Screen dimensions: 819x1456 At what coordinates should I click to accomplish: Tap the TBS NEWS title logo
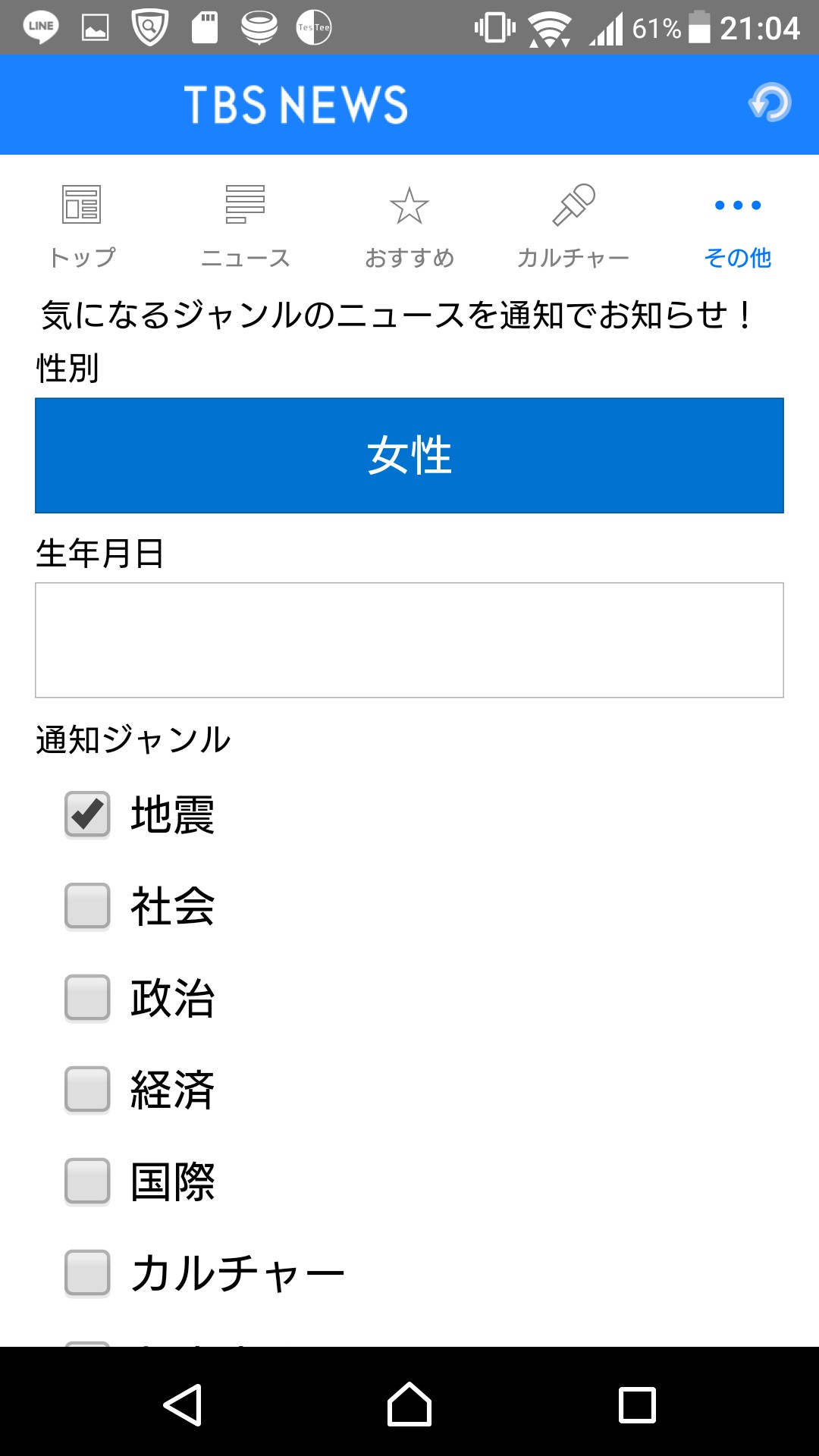coord(296,105)
